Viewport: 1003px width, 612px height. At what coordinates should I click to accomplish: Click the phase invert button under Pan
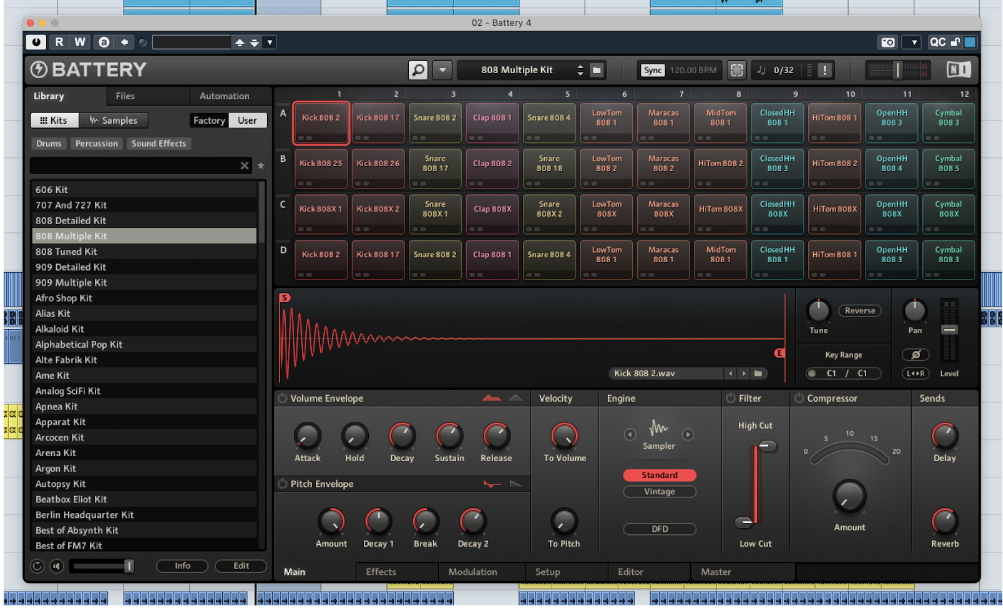pyautogui.click(x=914, y=354)
